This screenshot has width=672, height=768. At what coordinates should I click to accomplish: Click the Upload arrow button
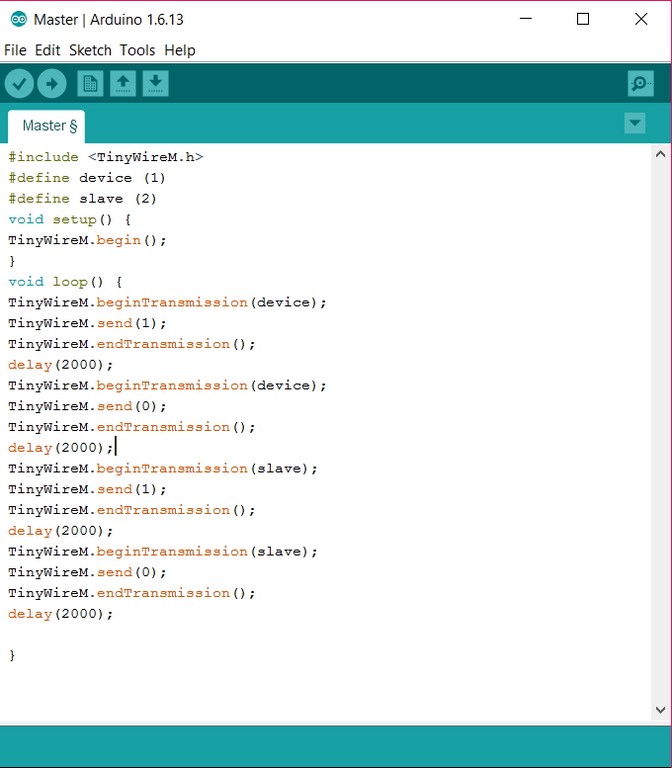(52, 84)
